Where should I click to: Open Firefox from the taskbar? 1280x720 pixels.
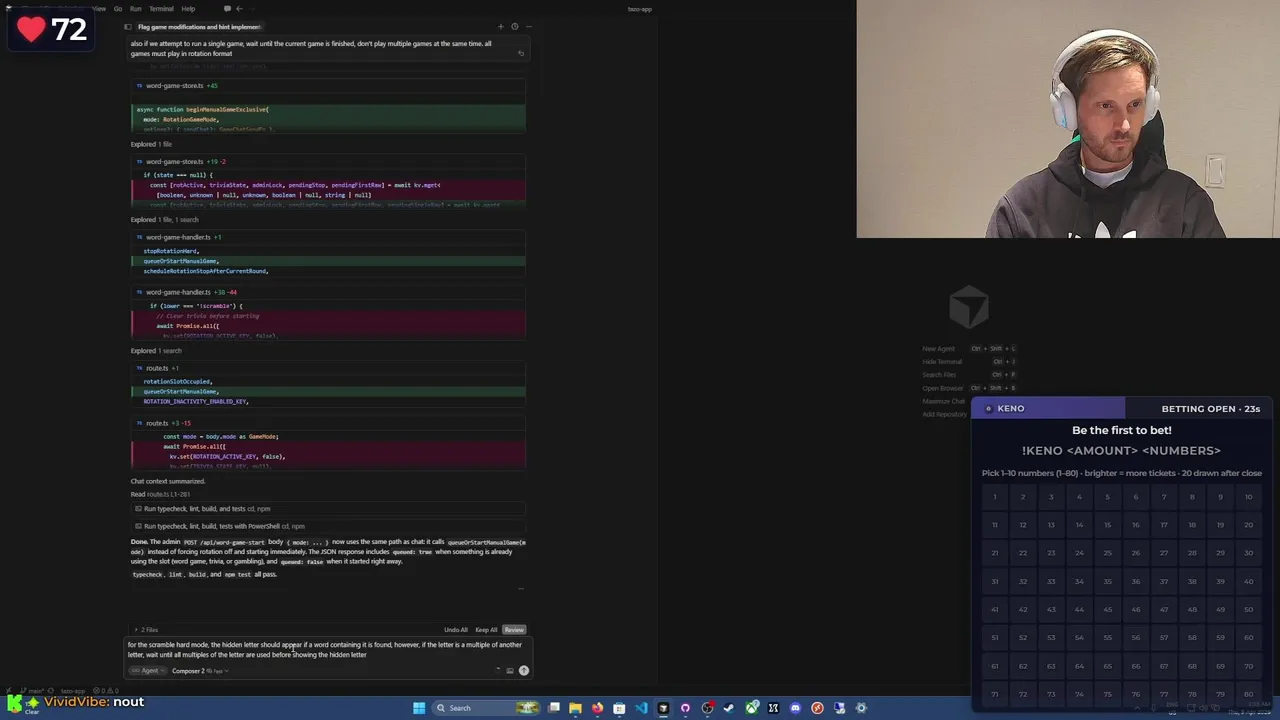[597, 708]
